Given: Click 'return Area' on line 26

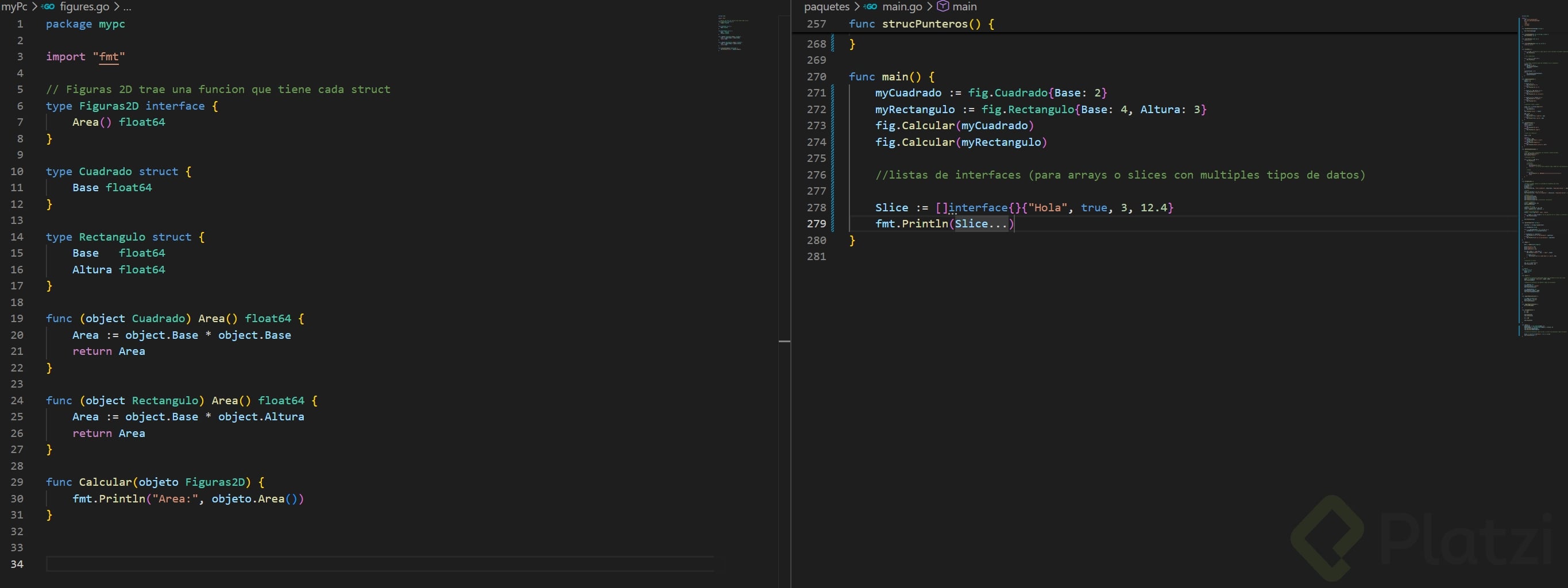Looking at the screenshot, I should point(109,434).
